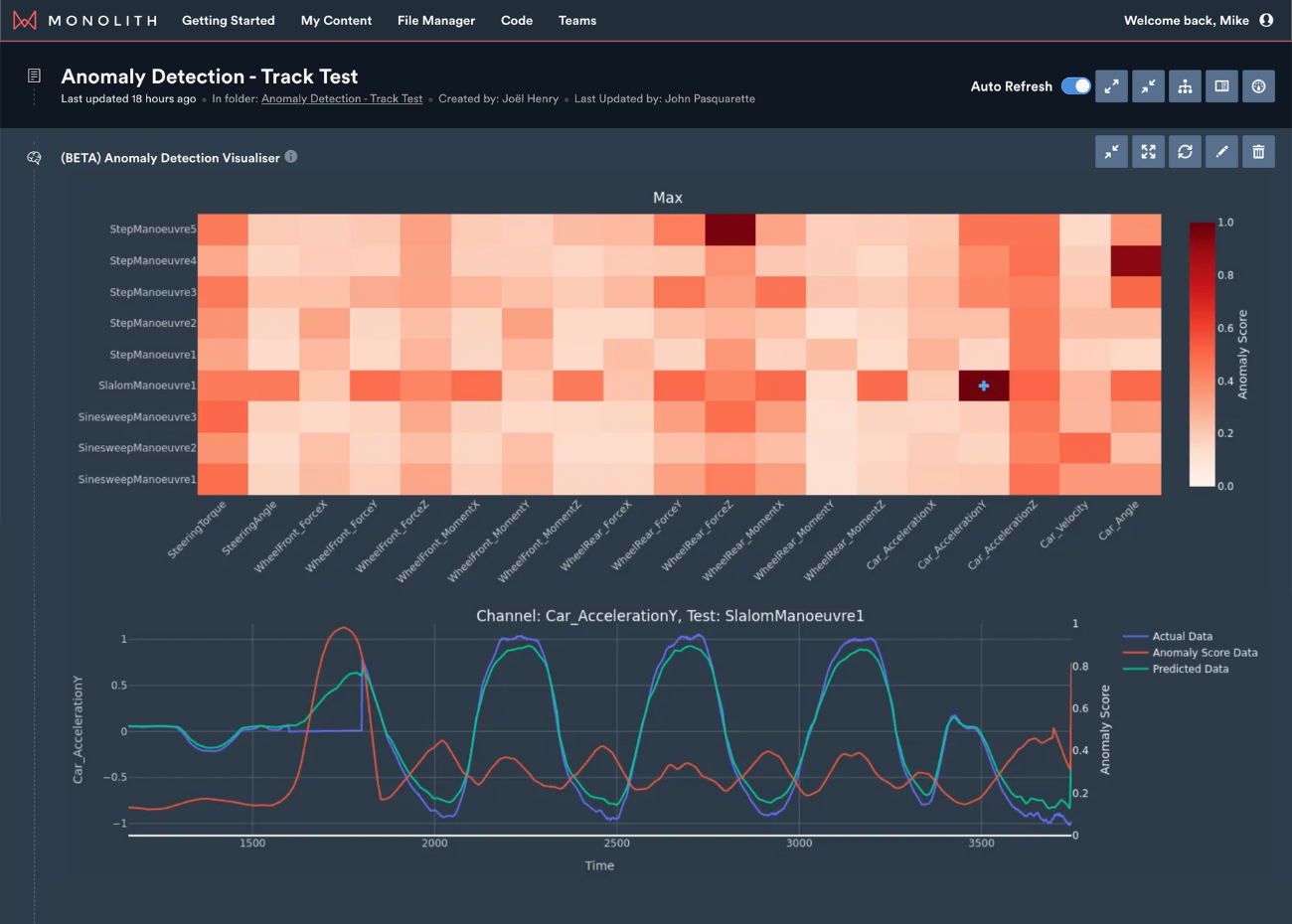Select the highlighted SlalomManoeuvre1 heatmap cell

(983, 385)
